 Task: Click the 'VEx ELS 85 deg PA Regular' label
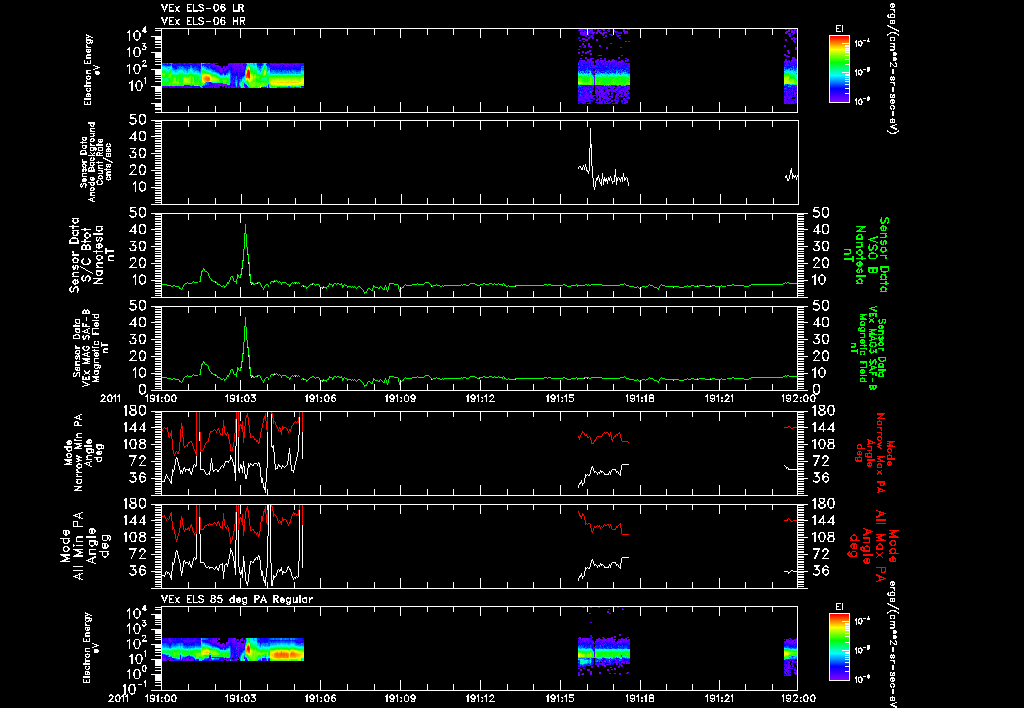(236, 599)
